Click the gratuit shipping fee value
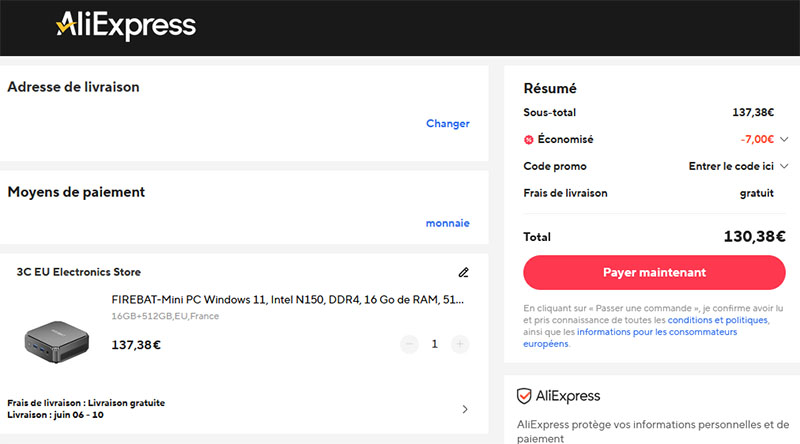The image size is (800, 444). pos(757,193)
